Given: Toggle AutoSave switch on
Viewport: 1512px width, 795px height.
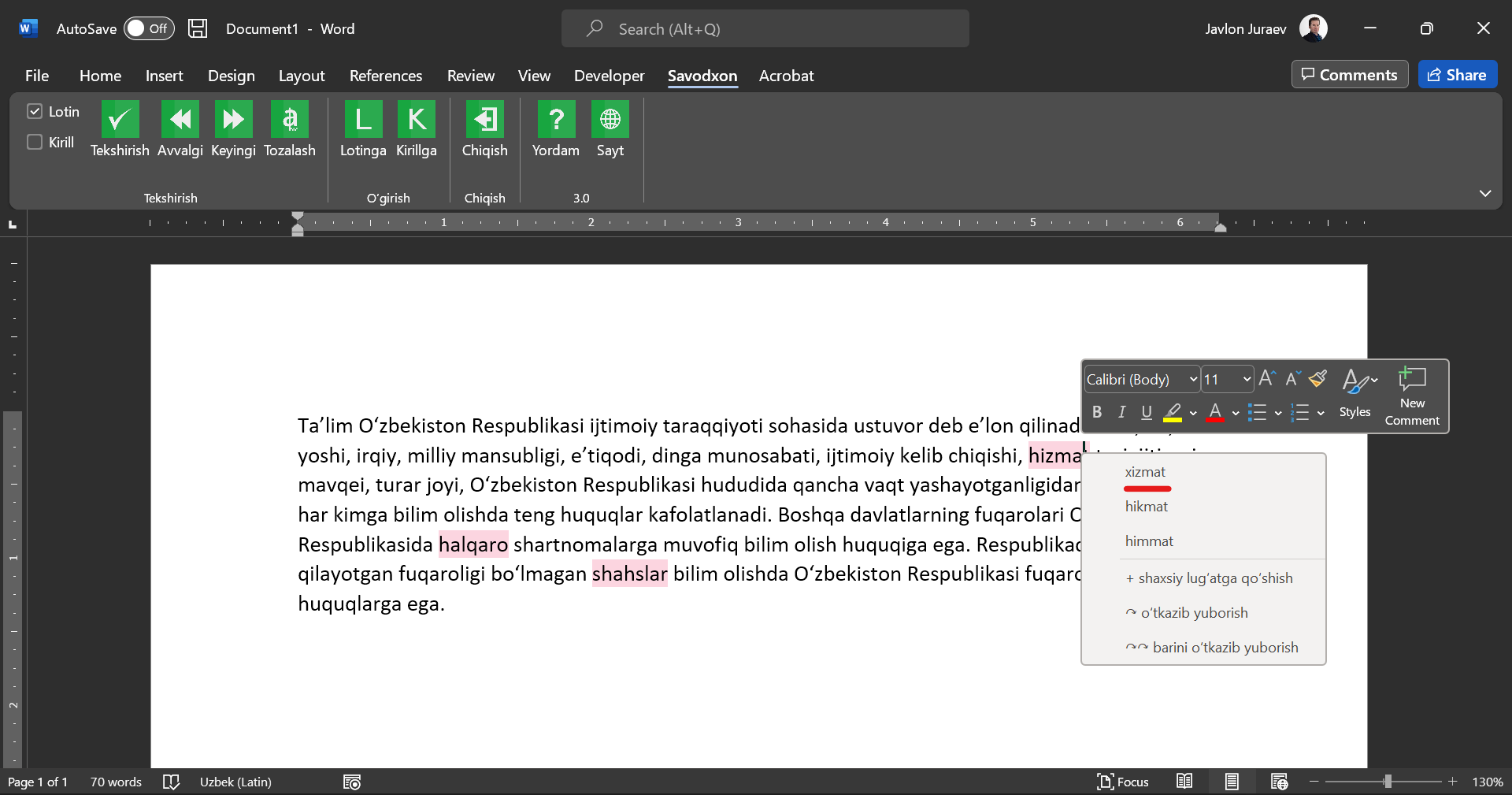Looking at the screenshot, I should 148,28.
